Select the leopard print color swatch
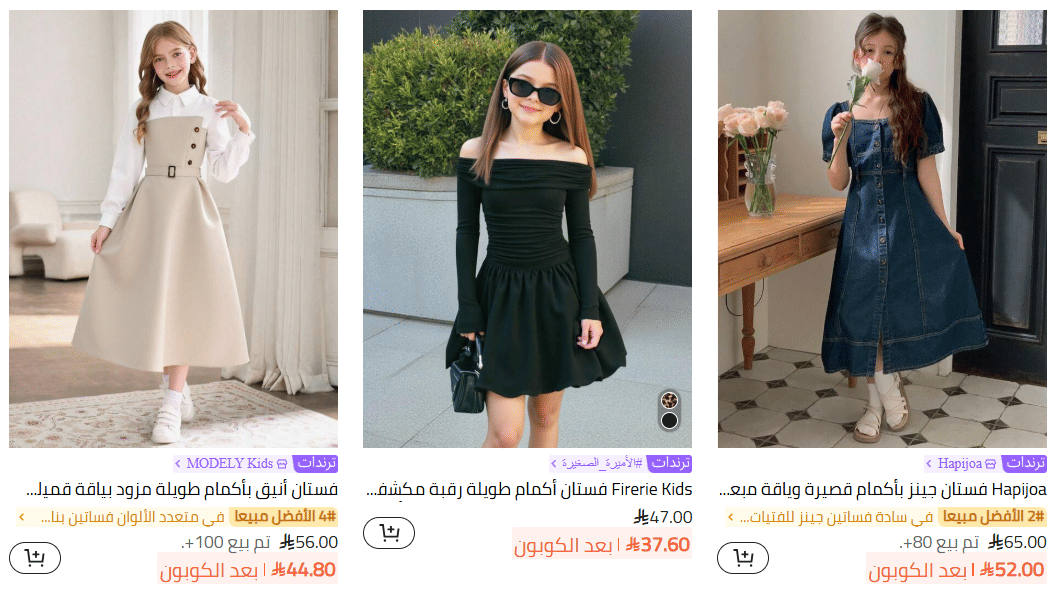The image size is (1058, 609). [x=669, y=400]
